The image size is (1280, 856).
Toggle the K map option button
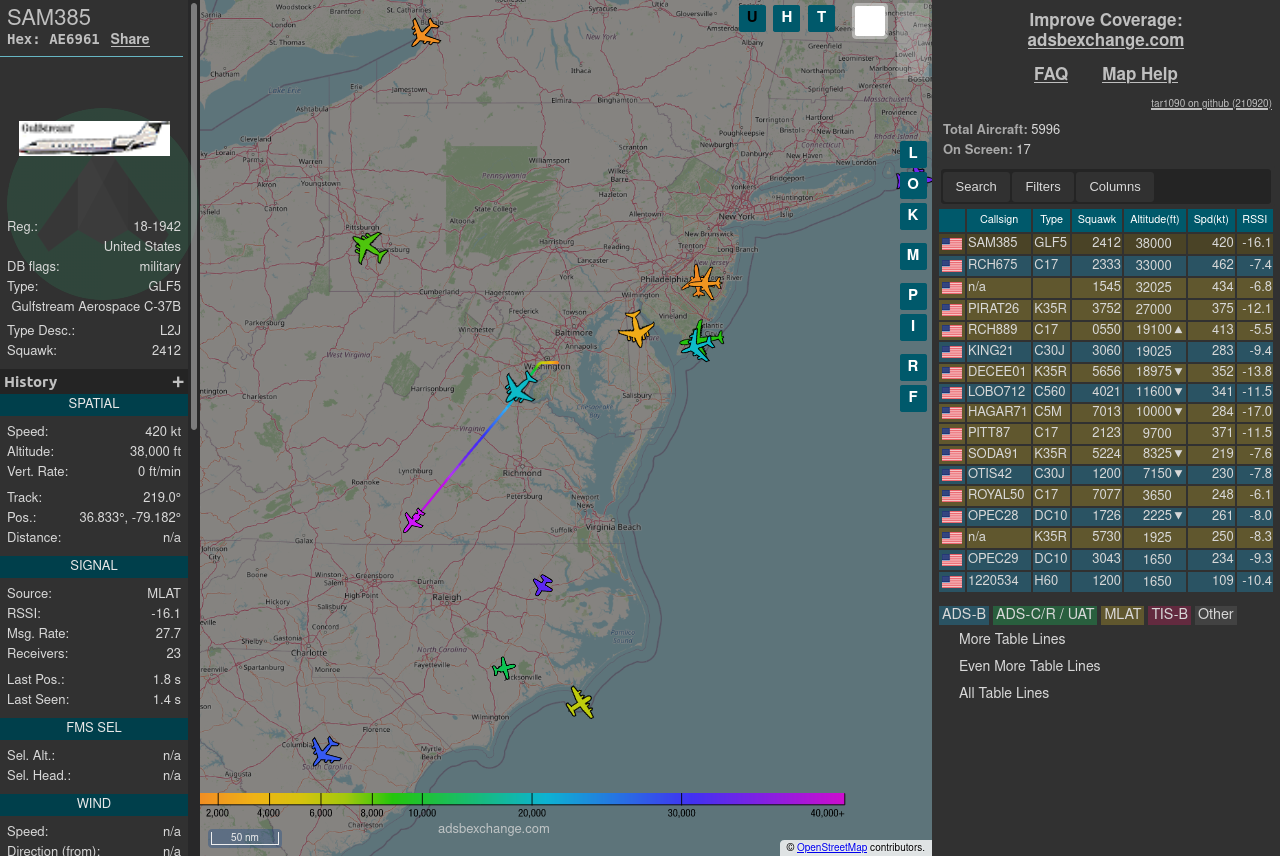(913, 216)
